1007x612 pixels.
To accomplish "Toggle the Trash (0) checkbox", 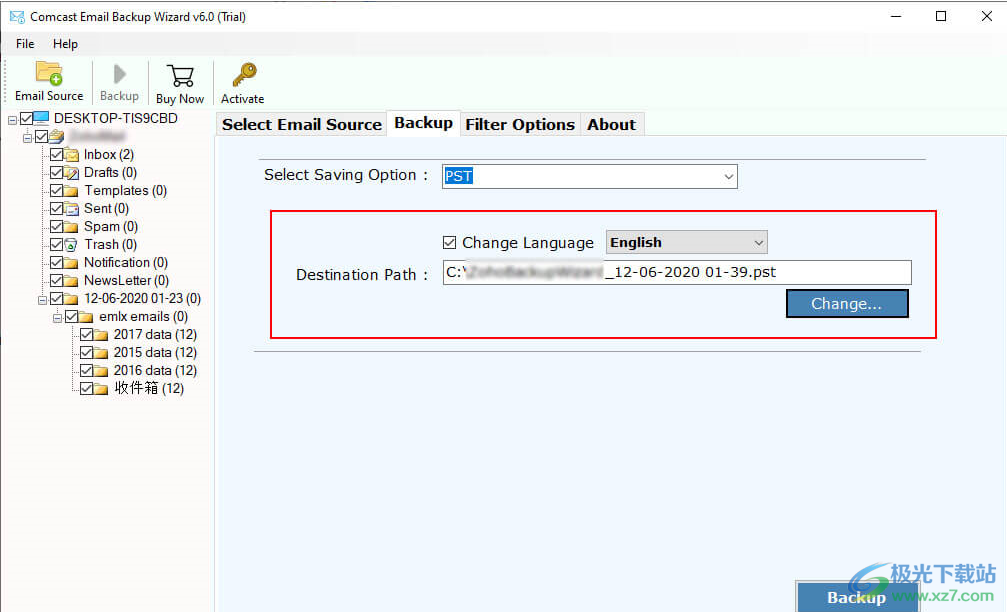I will (57, 245).
